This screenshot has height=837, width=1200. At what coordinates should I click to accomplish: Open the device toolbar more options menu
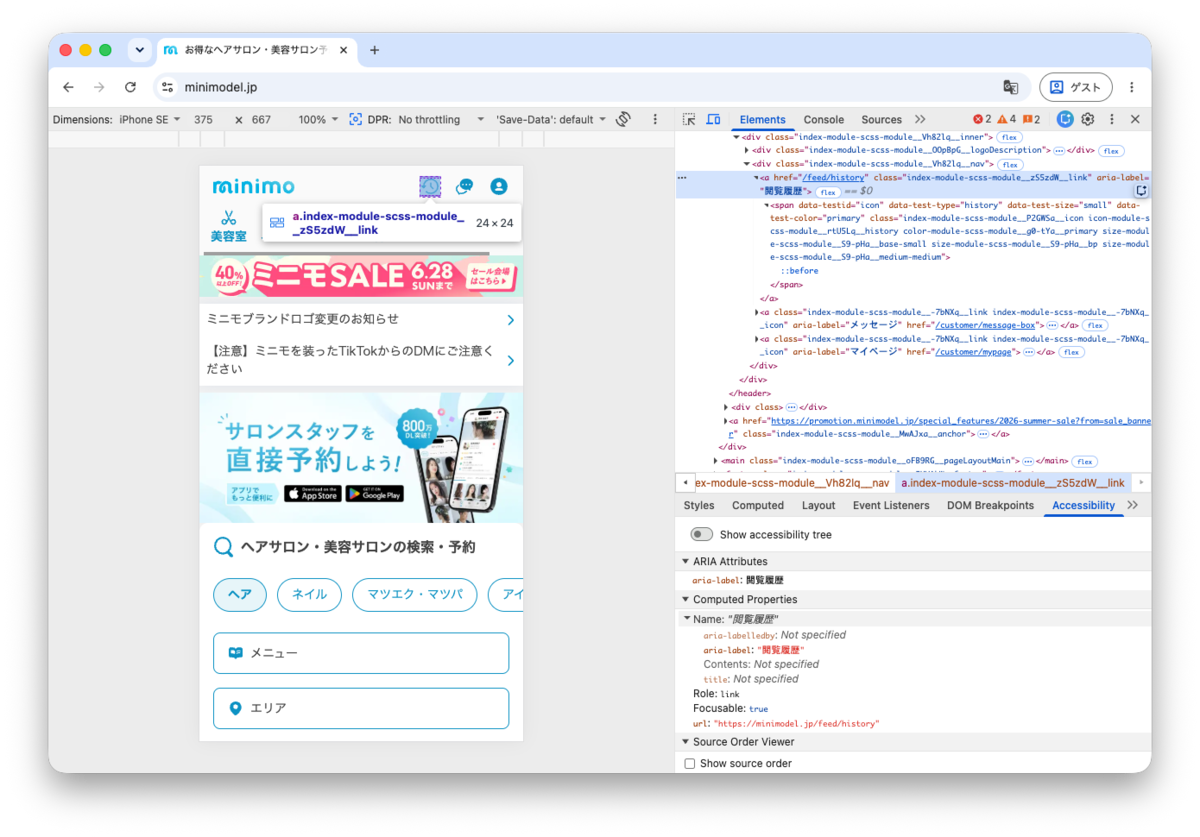click(655, 119)
